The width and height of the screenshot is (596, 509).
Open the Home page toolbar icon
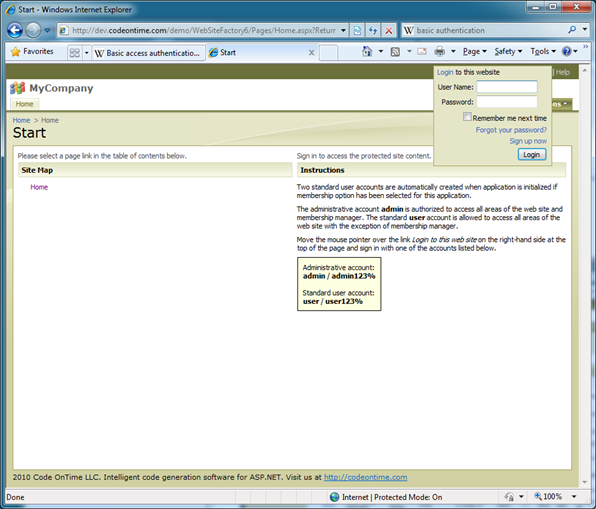coord(367,51)
